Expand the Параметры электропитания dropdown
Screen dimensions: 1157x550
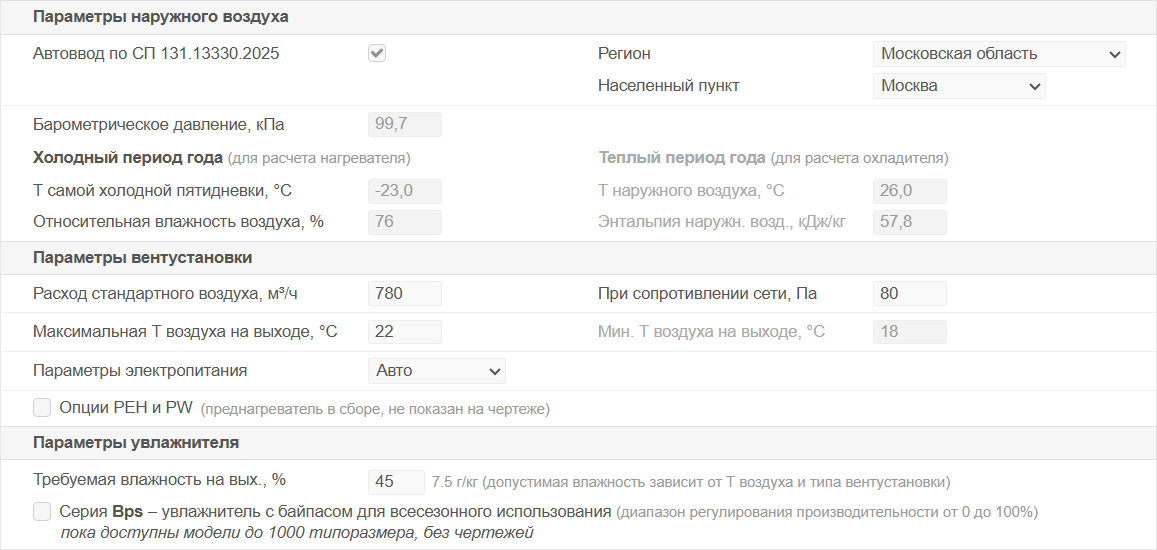click(437, 371)
